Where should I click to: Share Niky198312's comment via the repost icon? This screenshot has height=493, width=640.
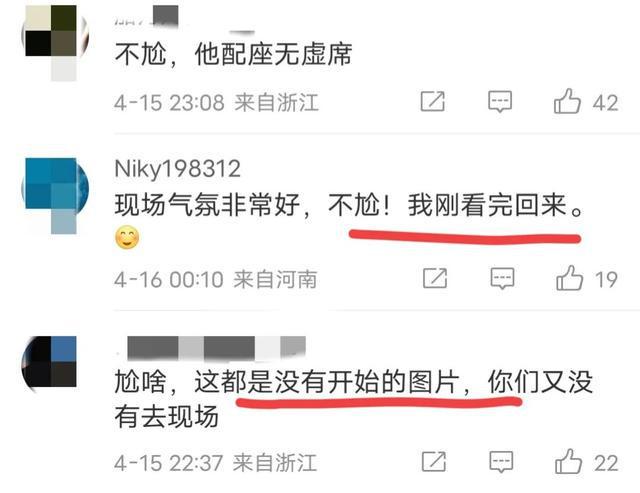tap(435, 278)
